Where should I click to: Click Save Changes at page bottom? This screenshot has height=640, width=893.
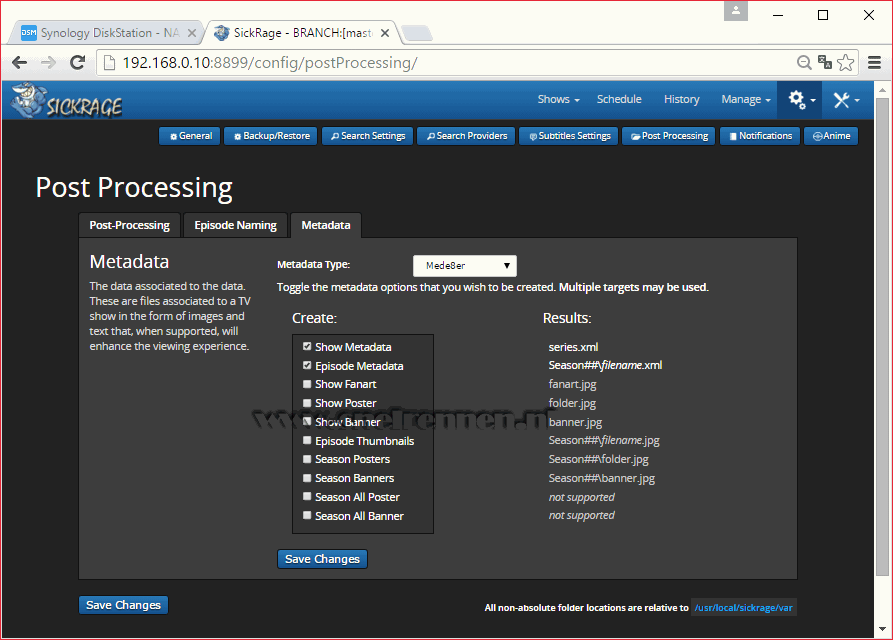click(x=123, y=605)
